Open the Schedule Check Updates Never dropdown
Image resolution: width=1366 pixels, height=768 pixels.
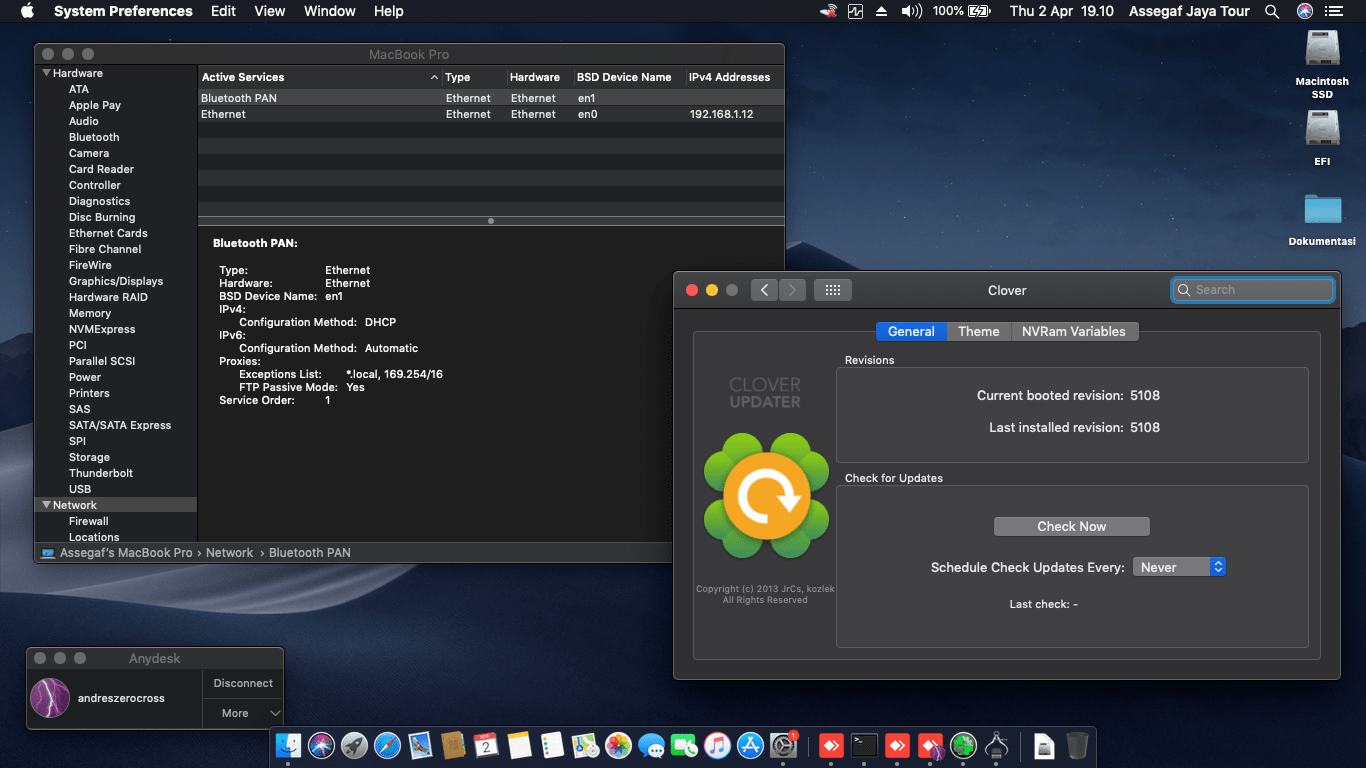(x=1179, y=567)
